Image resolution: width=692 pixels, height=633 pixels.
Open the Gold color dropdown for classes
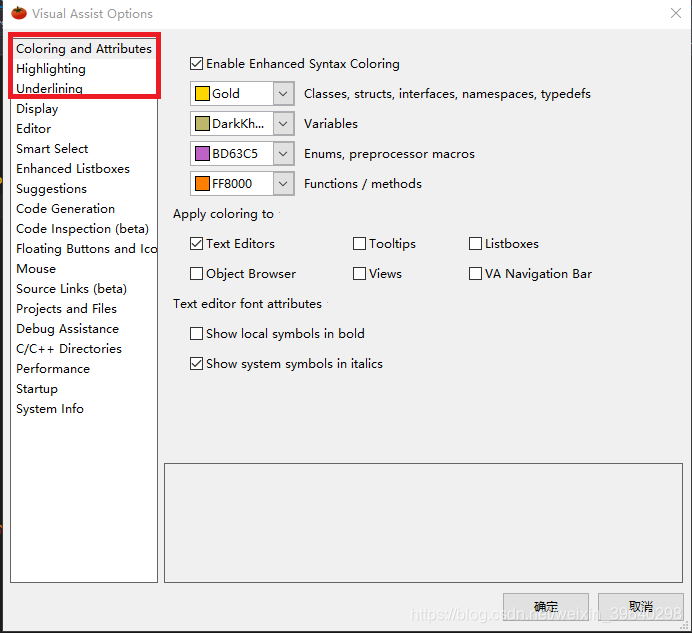(283, 94)
